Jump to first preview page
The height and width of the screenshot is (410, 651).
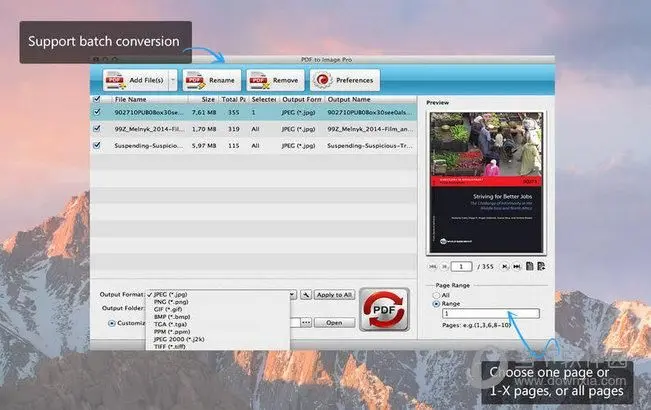pos(432,266)
